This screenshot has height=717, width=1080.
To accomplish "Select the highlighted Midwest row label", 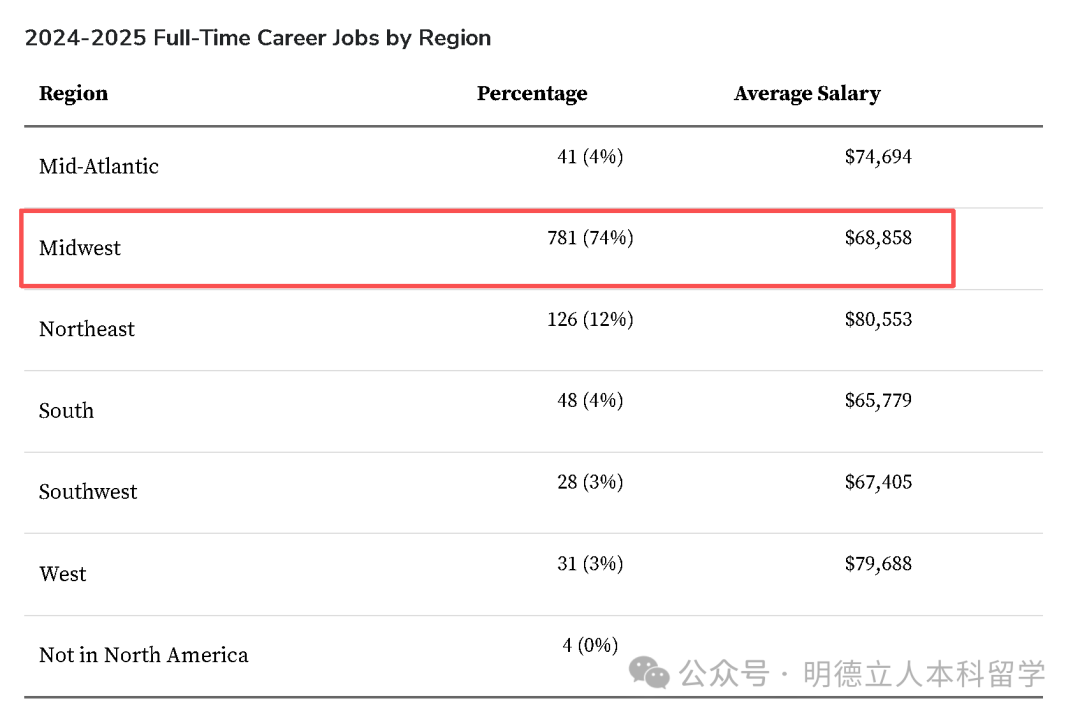I will [x=80, y=248].
